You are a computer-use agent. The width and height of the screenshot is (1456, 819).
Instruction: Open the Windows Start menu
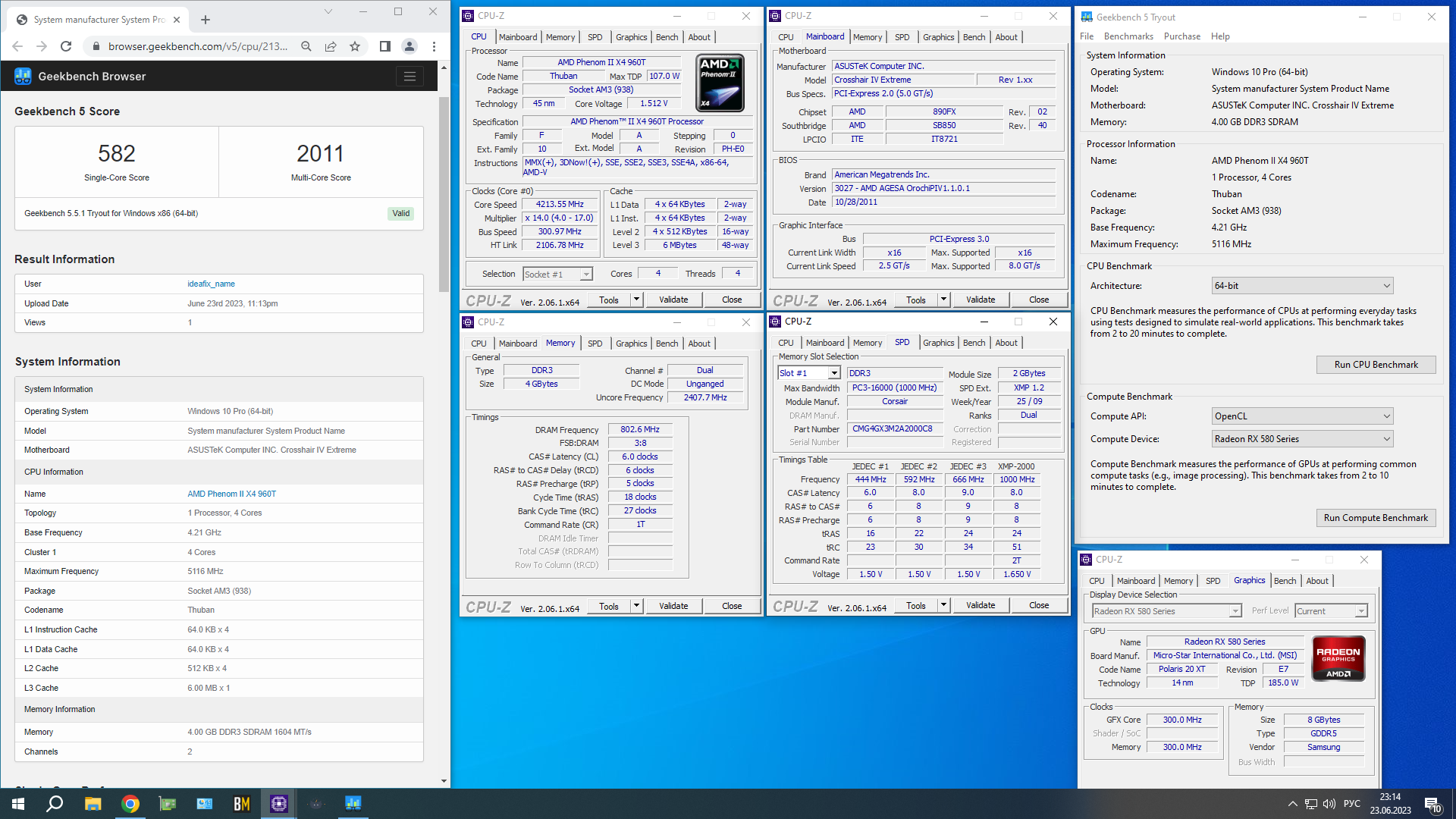[x=18, y=804]
